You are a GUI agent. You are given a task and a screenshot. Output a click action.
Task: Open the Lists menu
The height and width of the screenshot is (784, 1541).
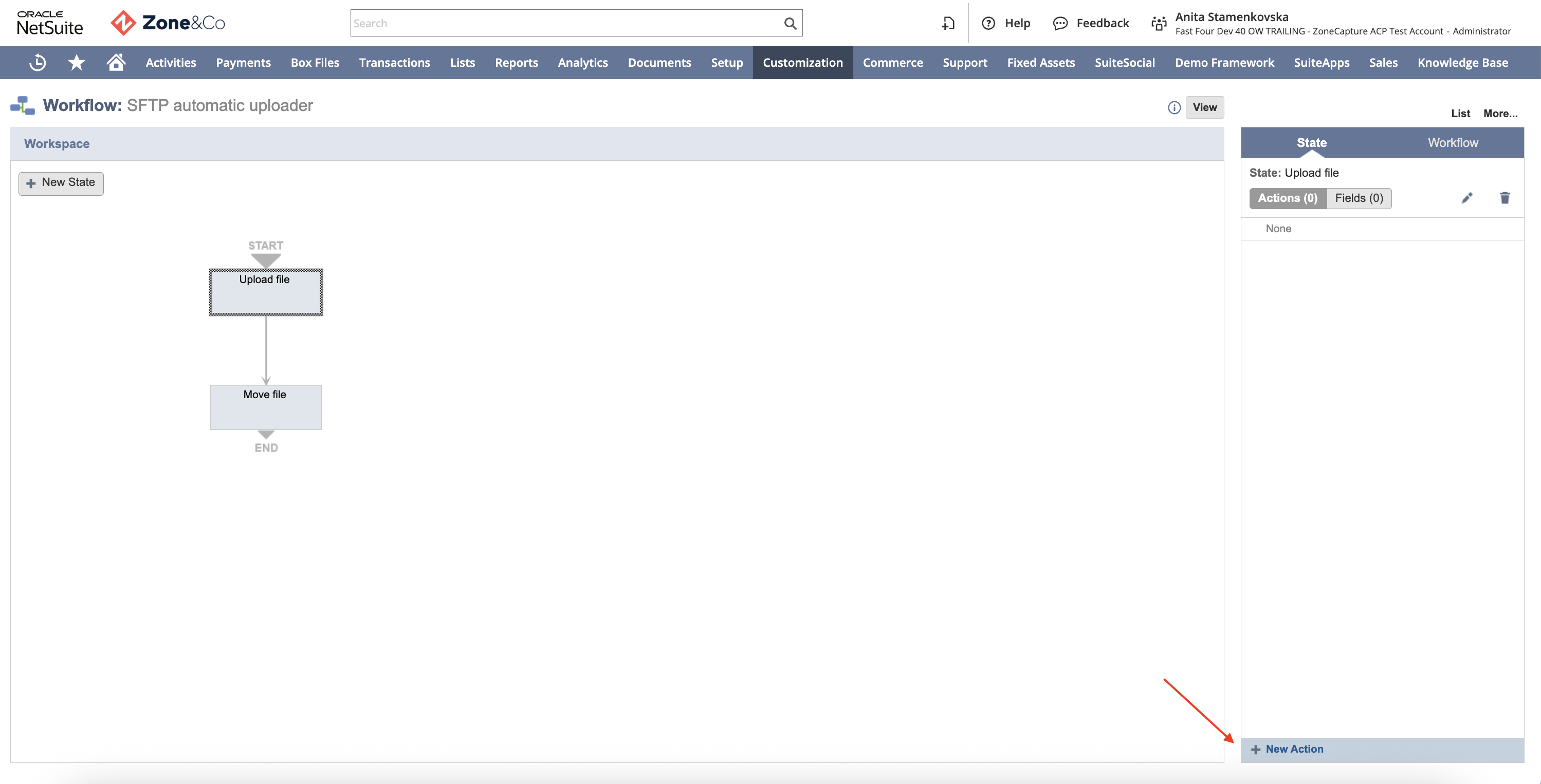tap(463, 62)
